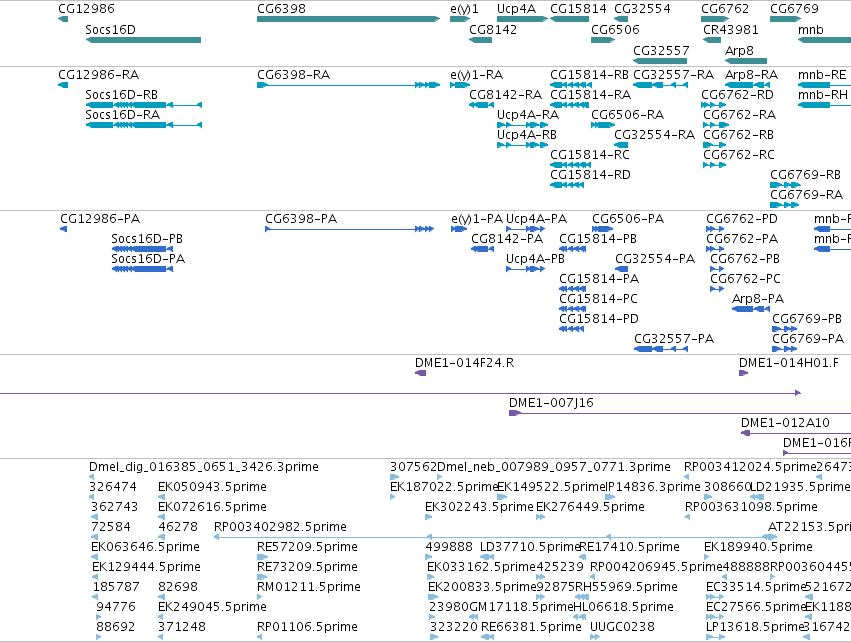The height and width of the screenshot is (642, 851).
Task: Select protein Ucp4A-PB
Action: [525, 269]
